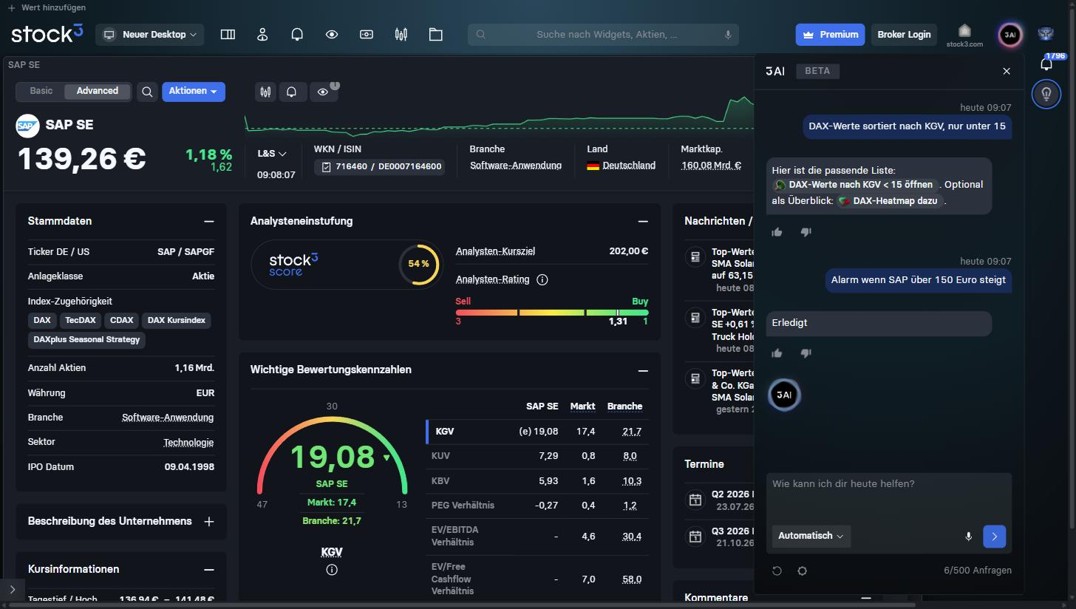Click the search magnifier next to Advanced
The height and width of the screenshot is (609, 1076).
147,91
